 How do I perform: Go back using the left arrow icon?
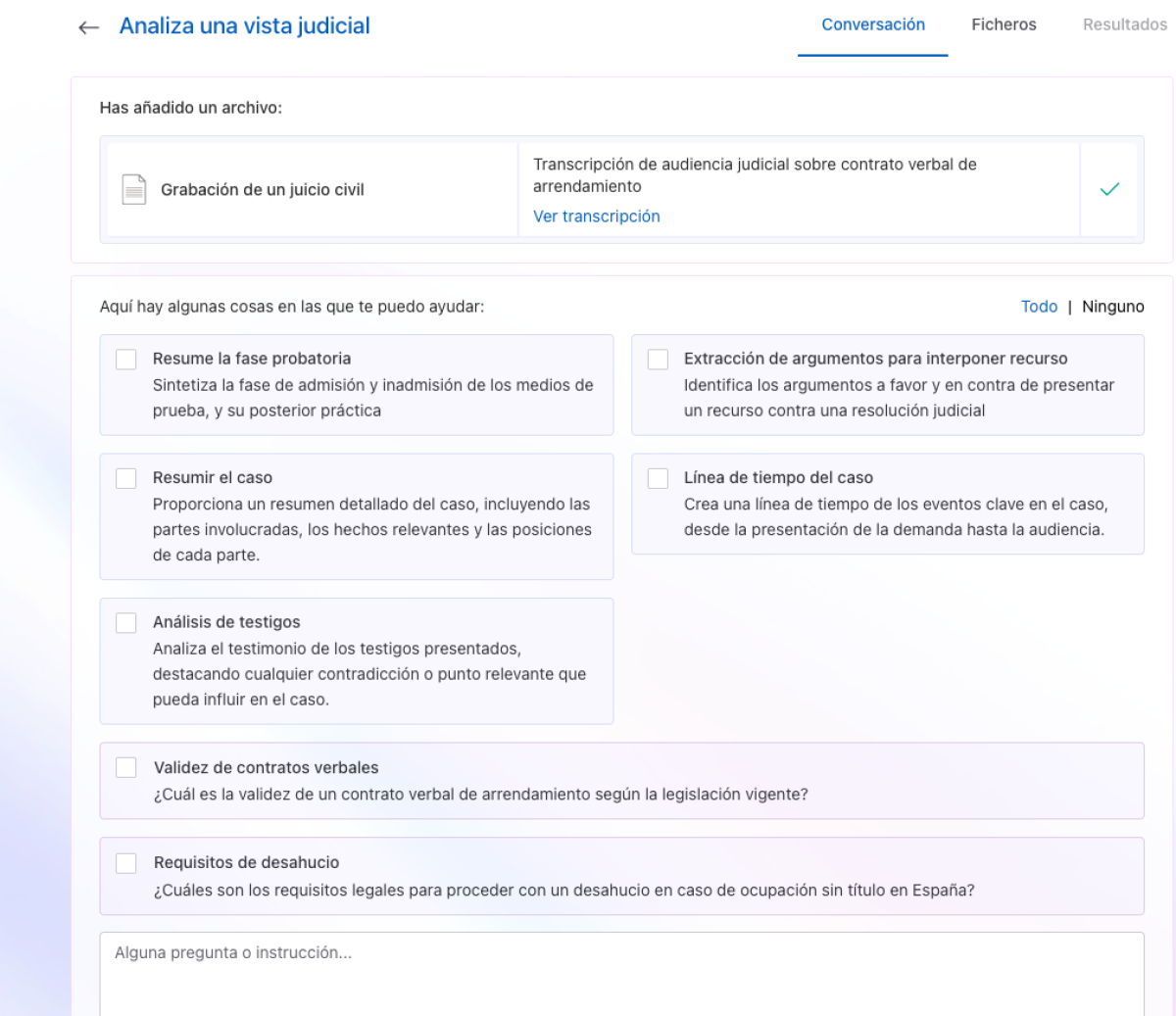(89, 27)
